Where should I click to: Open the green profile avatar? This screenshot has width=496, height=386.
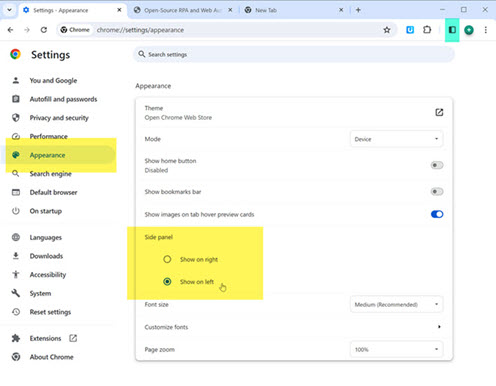(469, 30)
